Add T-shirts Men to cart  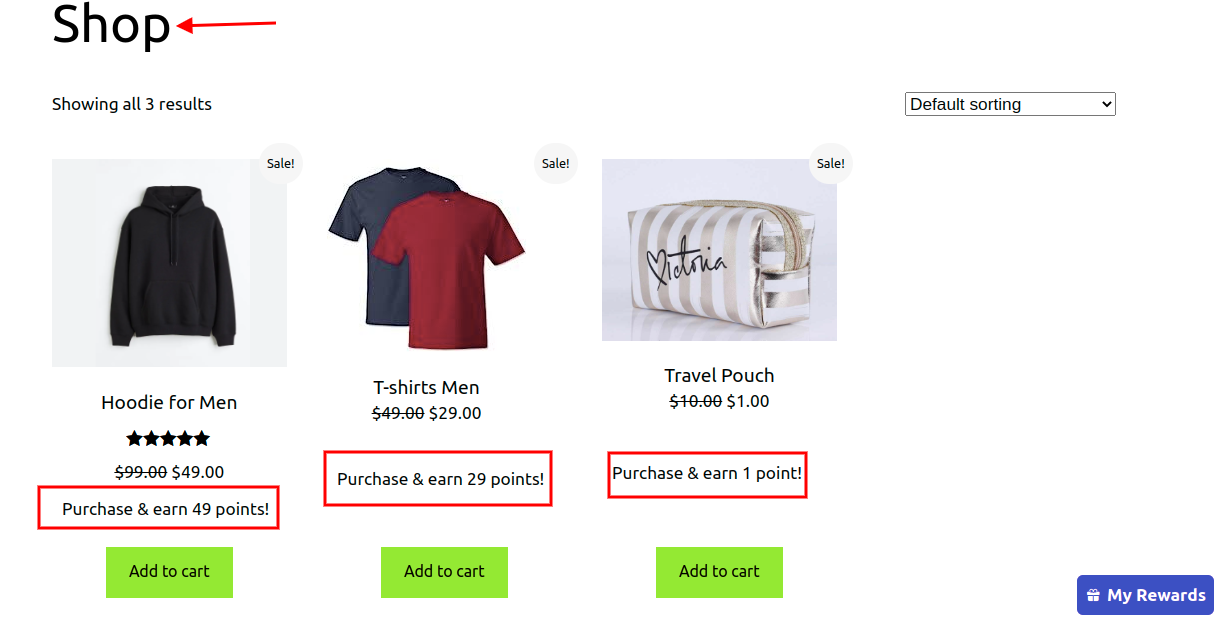[443, 572]
